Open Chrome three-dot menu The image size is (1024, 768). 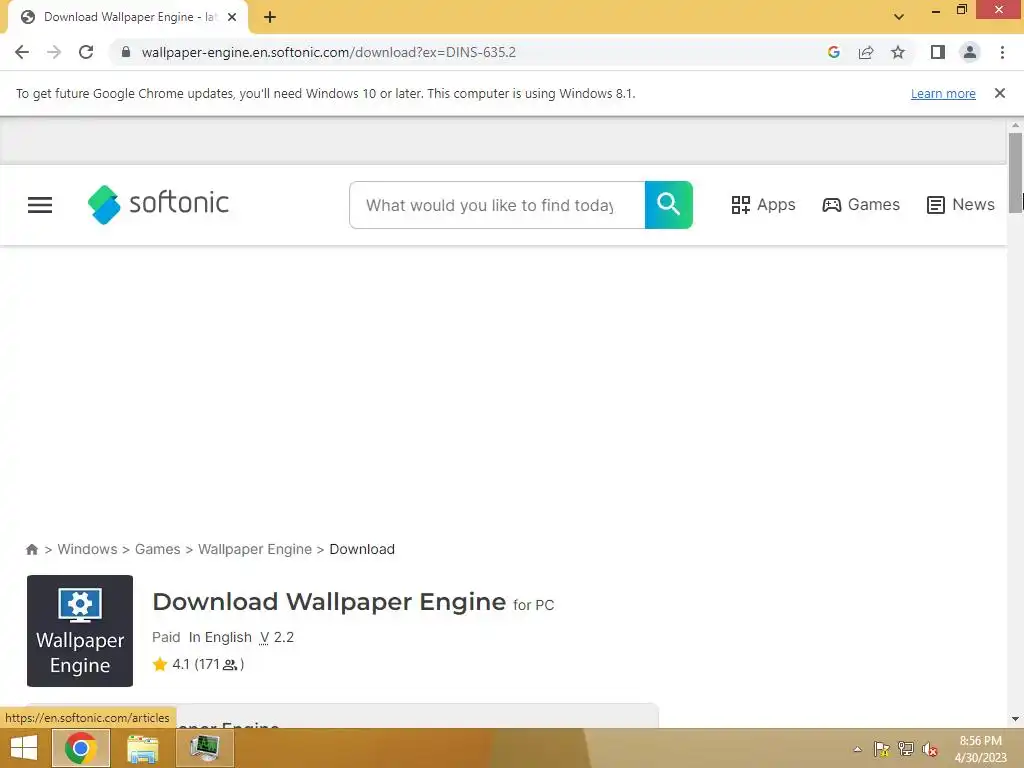(1002, 52)
